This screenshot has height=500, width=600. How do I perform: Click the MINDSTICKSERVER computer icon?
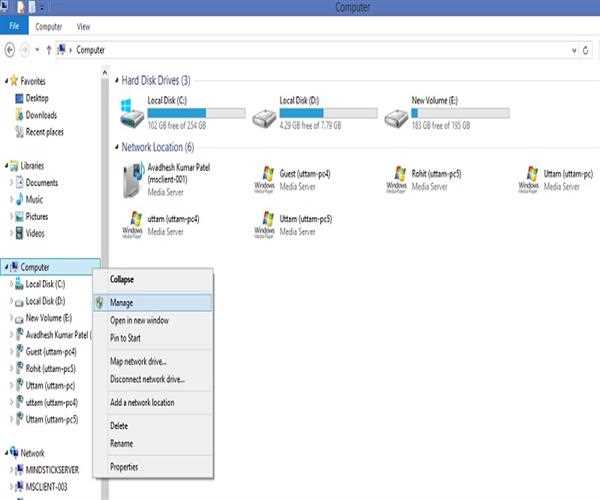[19, 470]
